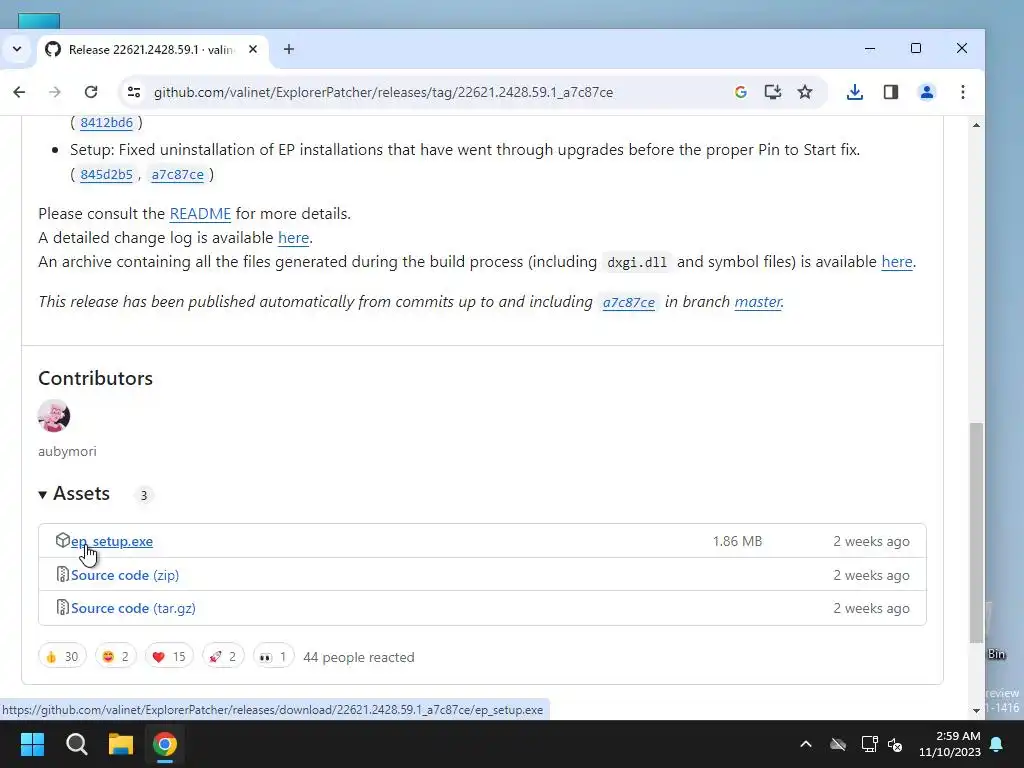The height and width of the screenshot is (768, 1024).
Task: Click the address bar URL field
Action: (383, 92)
